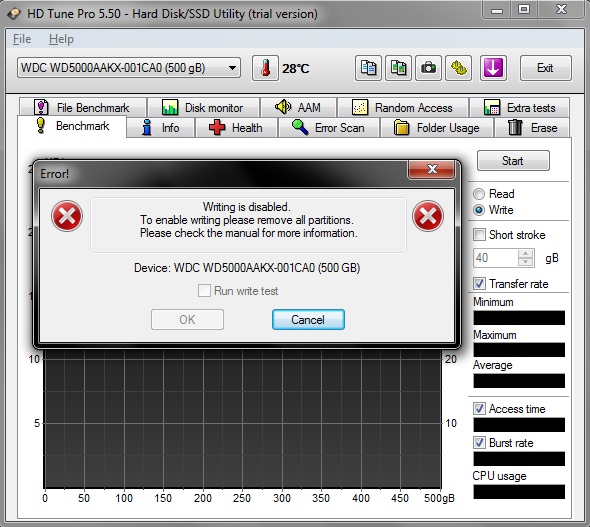Select the Read radio button
590x527 pixels.
click(x=479, y=194)
